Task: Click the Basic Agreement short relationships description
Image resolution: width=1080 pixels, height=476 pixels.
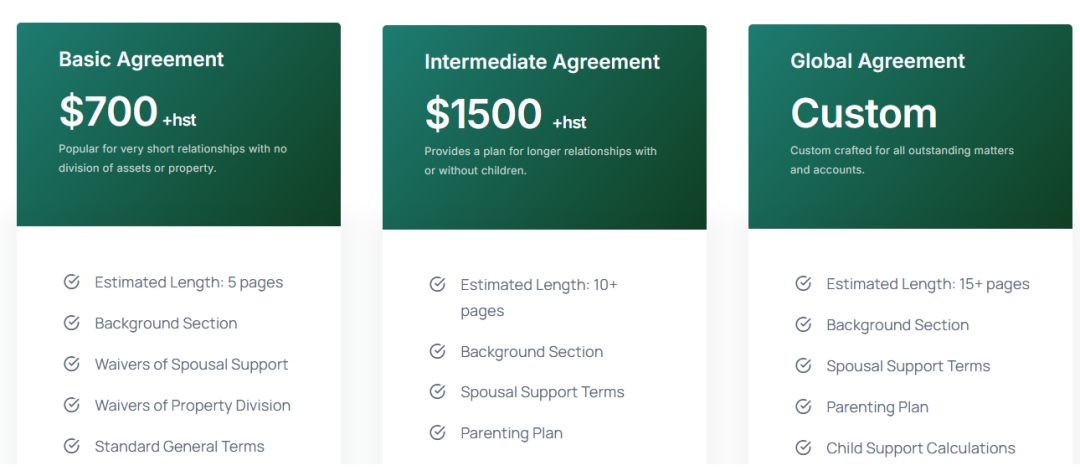Action: coord(173,158)
